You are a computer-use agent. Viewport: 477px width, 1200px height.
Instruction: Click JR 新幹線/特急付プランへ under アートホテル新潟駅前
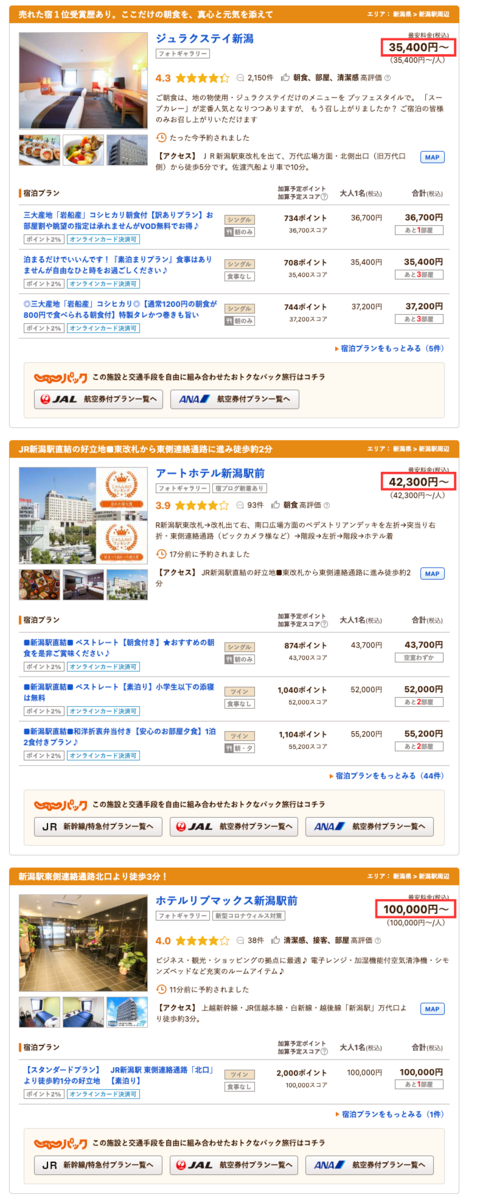[x=96, y=826]
